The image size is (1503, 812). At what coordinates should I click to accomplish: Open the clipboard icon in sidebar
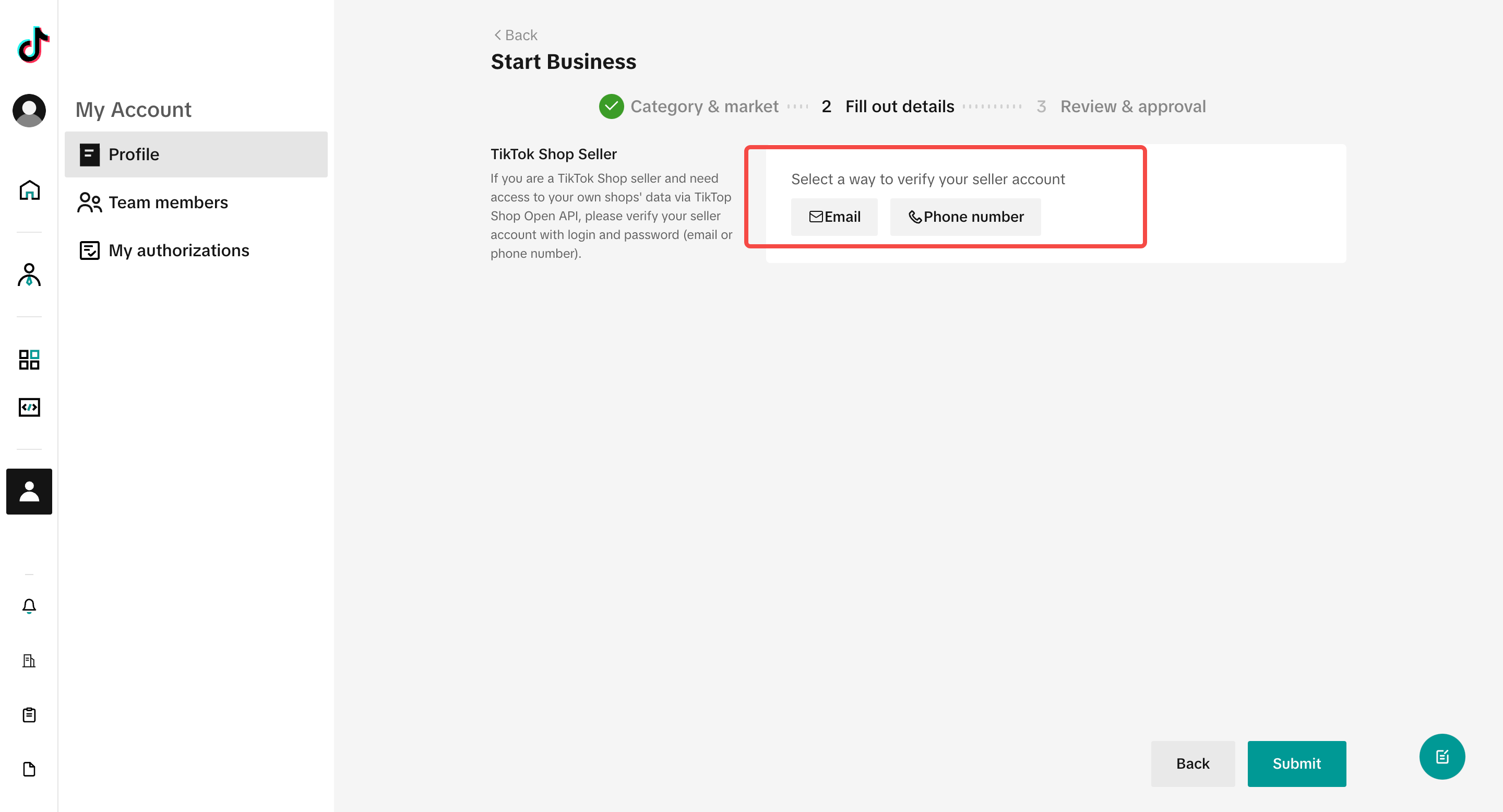click(29, 714)
